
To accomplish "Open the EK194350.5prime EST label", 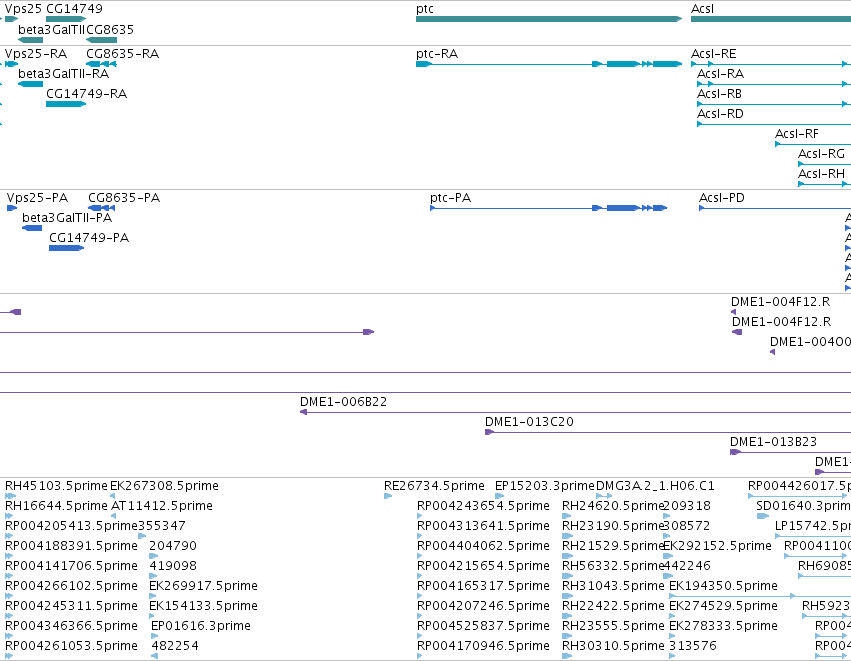I will click(x=723, y=587).
